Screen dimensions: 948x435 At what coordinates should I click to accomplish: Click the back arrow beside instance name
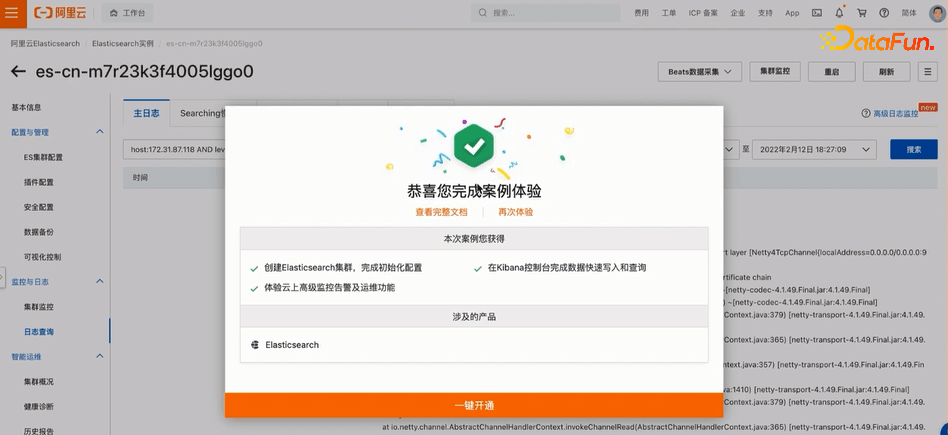coord(18,71)
